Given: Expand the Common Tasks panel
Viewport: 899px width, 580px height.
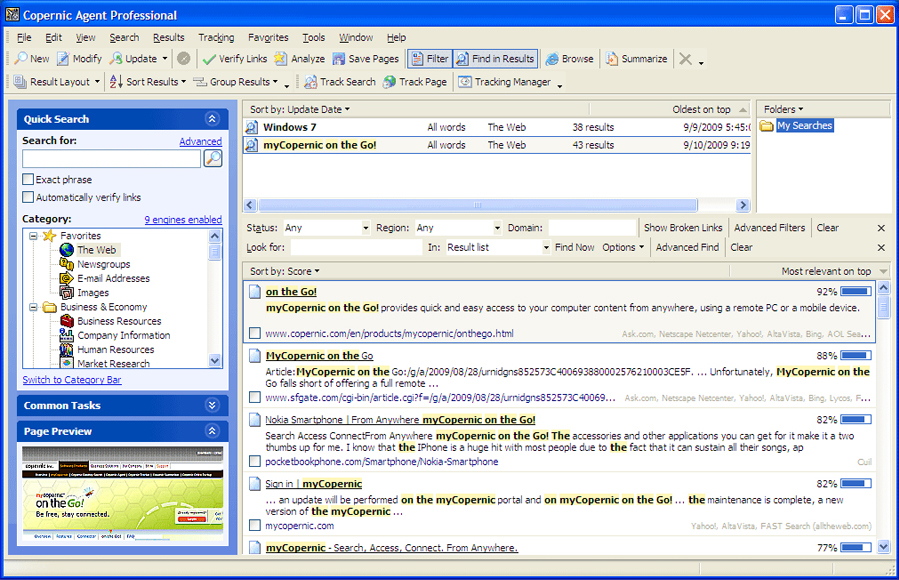Looking at the screenshot, I should click(x=211, y=405).
